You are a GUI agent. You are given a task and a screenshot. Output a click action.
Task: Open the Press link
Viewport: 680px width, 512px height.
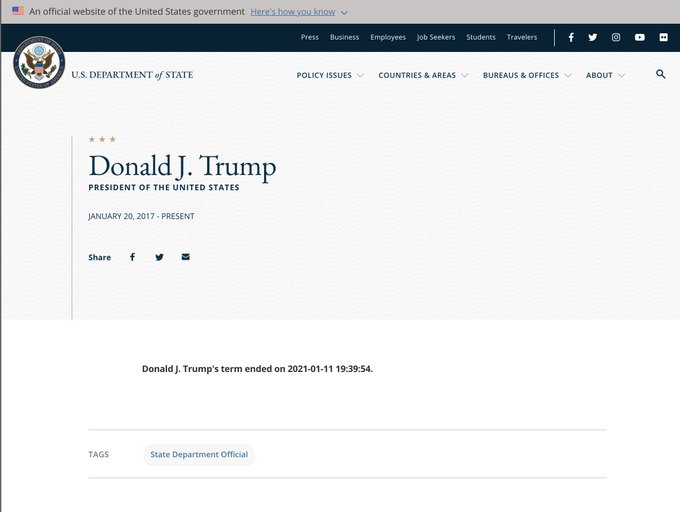click(310, 37)
